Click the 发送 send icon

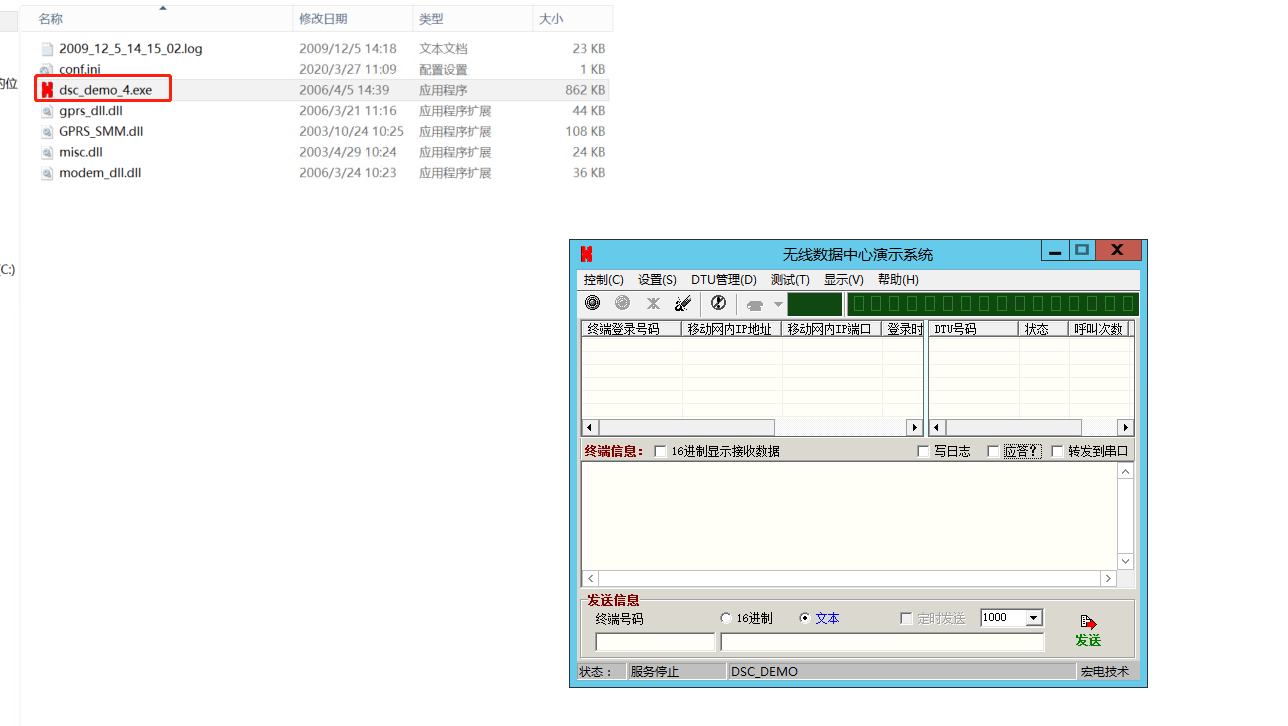[1088, 624]
